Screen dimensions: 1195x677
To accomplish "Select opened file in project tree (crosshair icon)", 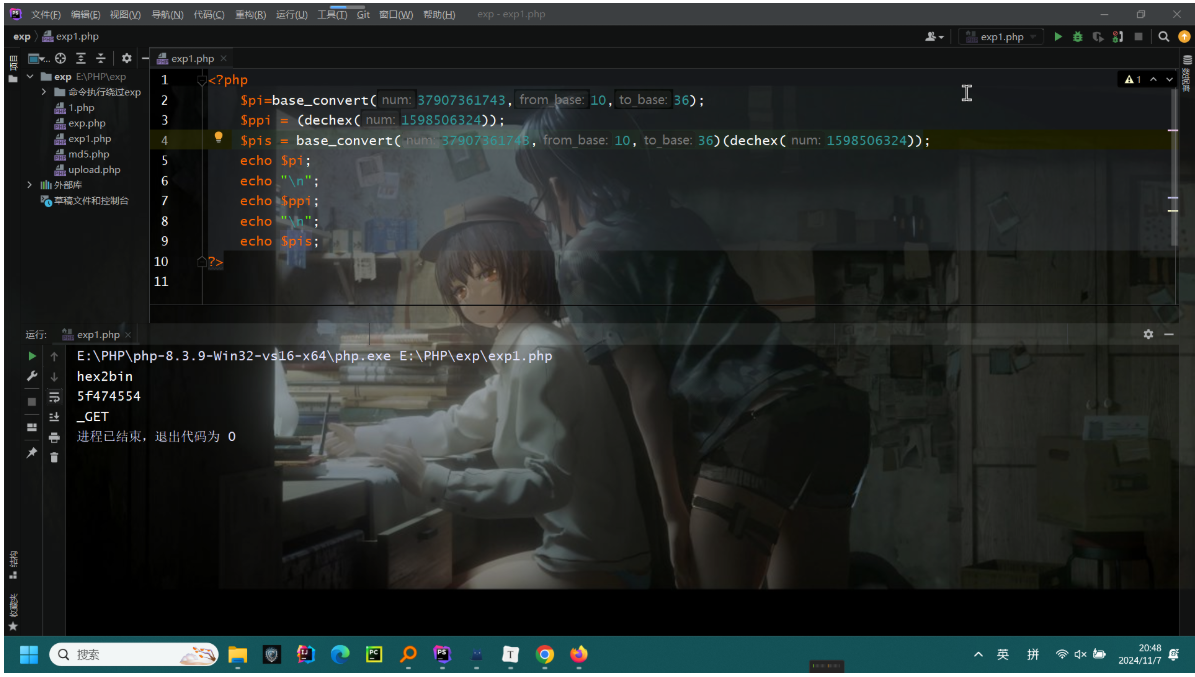I will point(60,59).
